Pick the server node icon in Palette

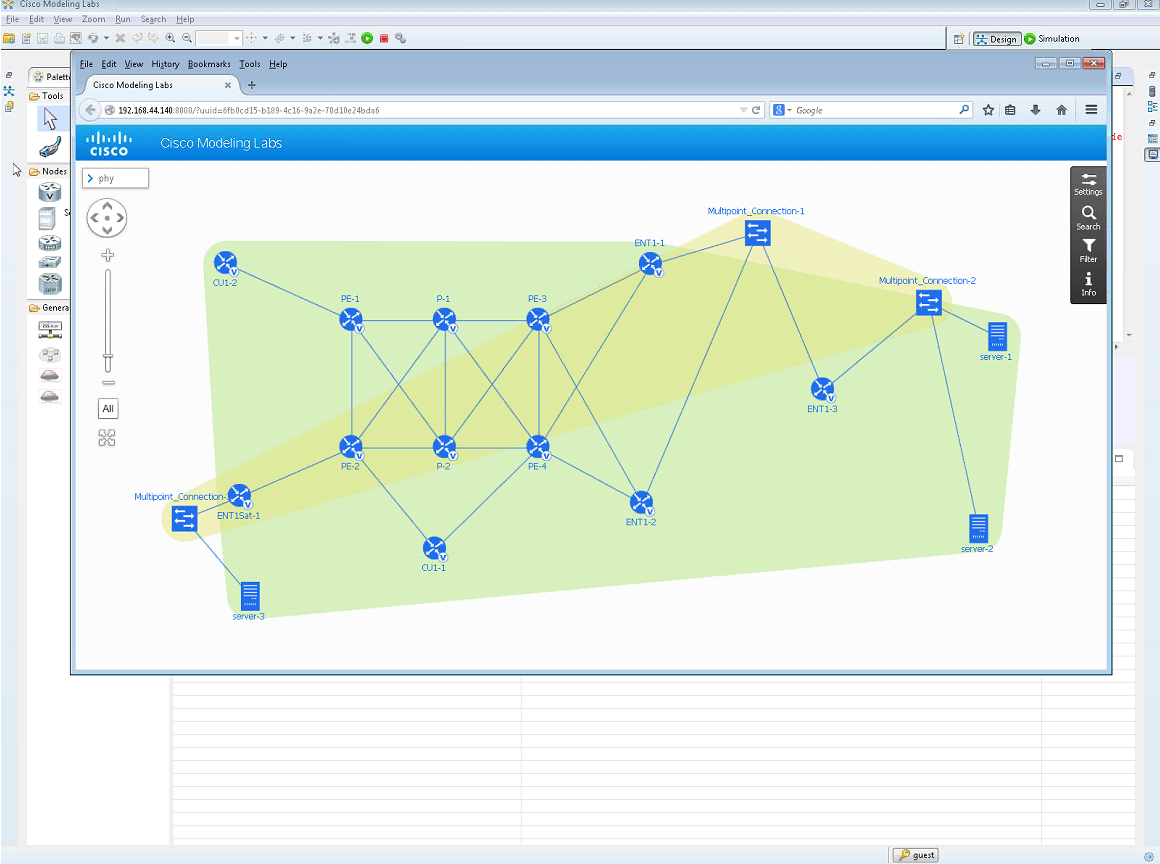47,219
